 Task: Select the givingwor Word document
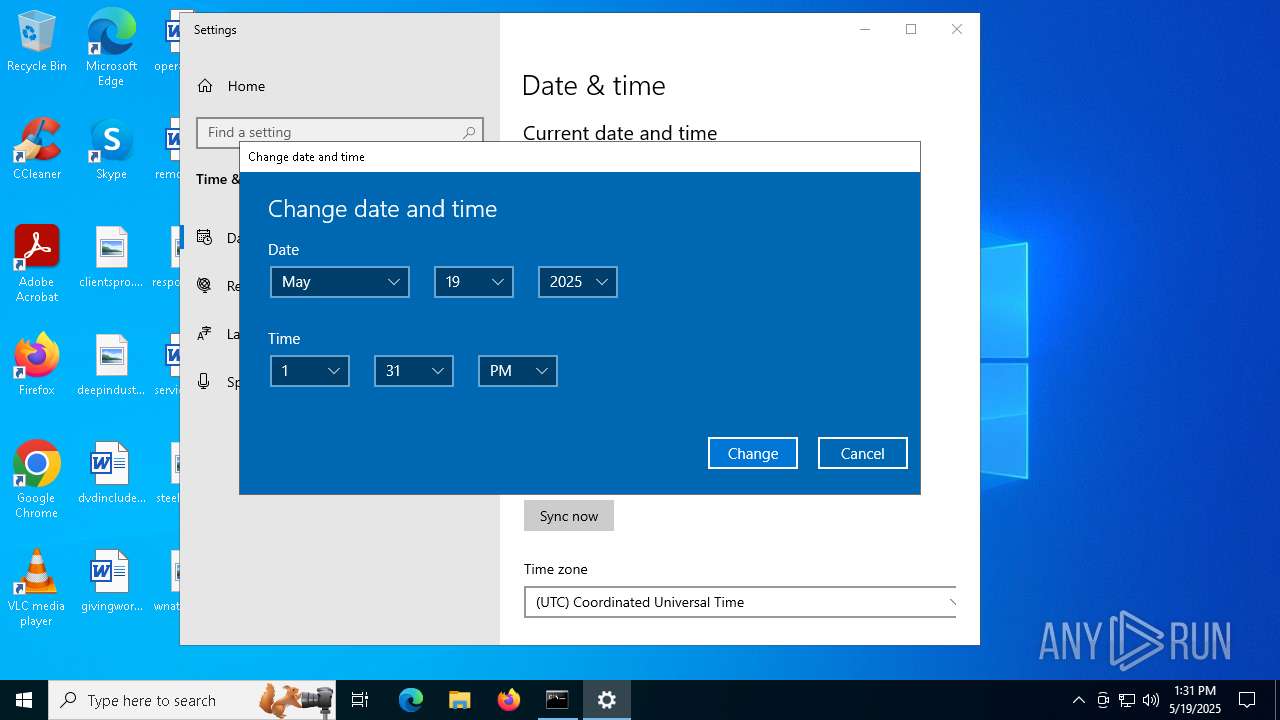tap(111, 581)
